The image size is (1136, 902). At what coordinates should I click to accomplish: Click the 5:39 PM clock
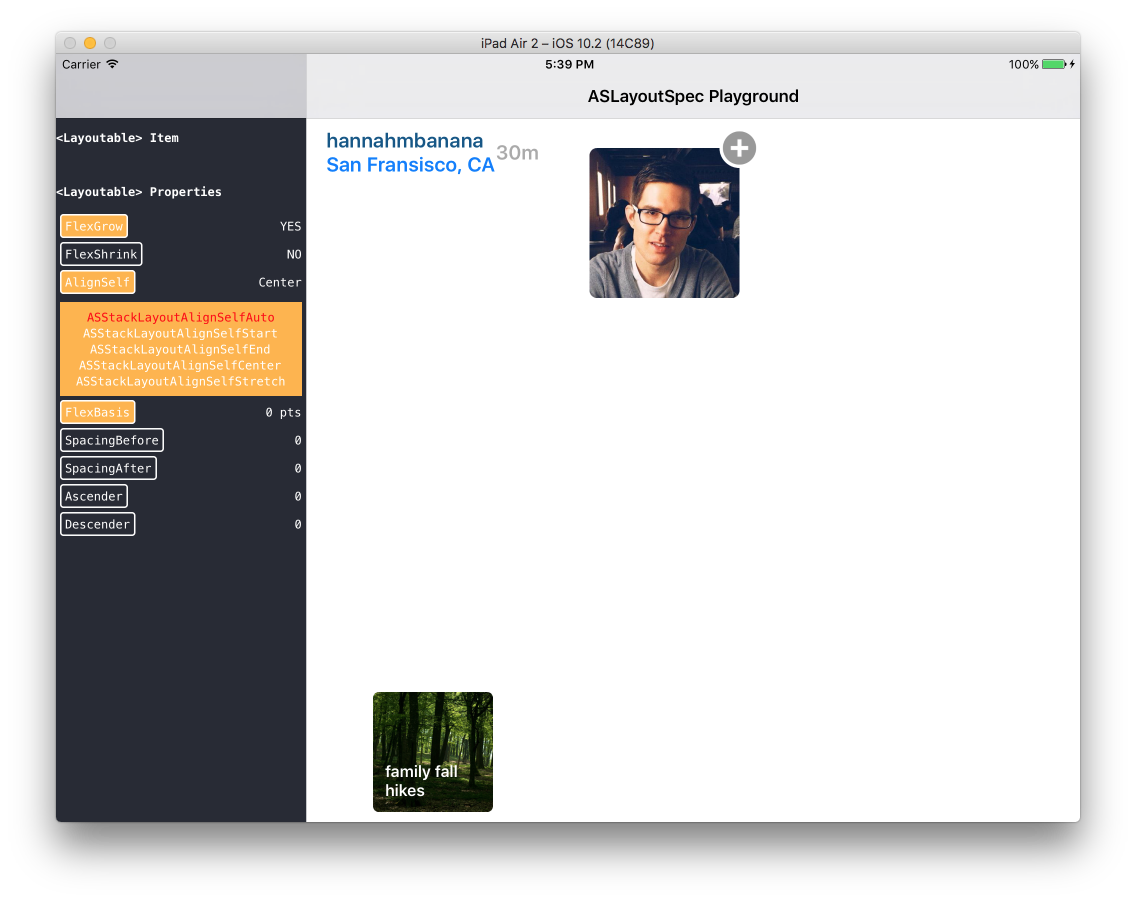coord(569,64)
